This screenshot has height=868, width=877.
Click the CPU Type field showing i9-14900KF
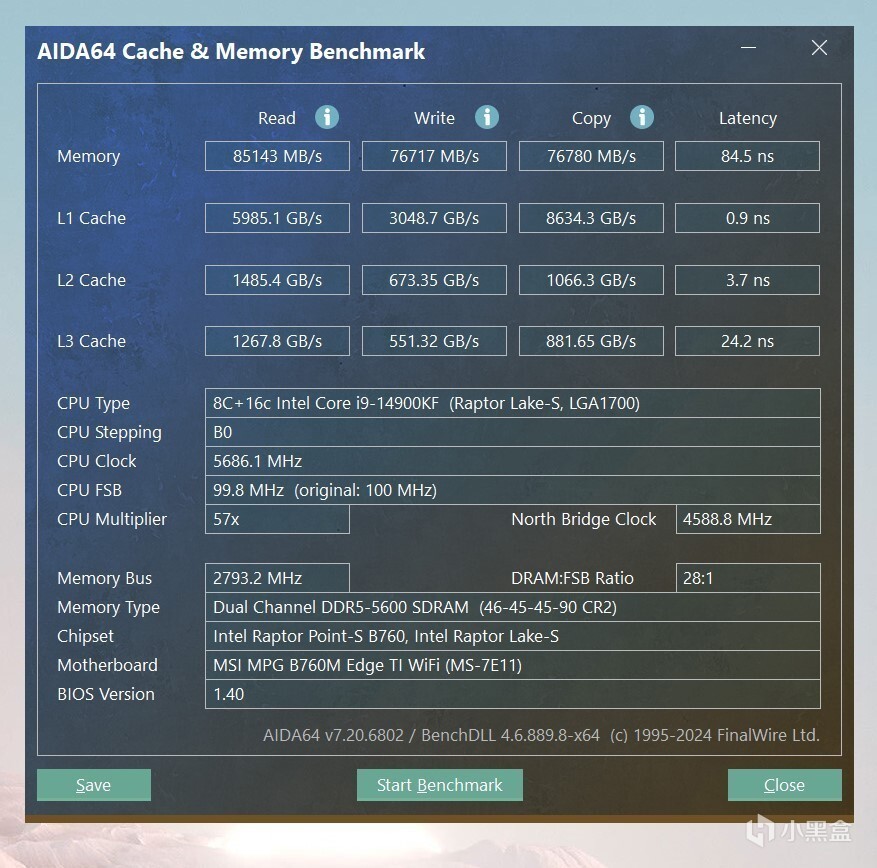pyautogui.click(x=513, y=403)
